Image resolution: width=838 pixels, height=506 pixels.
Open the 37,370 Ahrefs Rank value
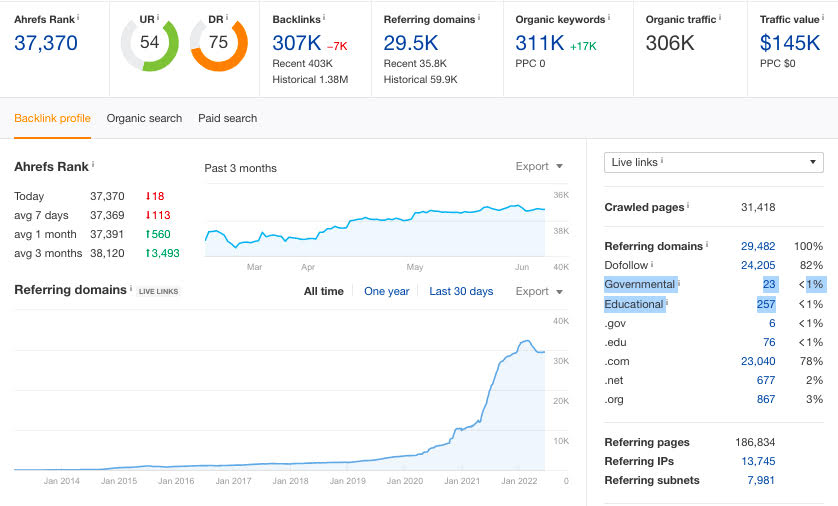[x=46, y=43]
